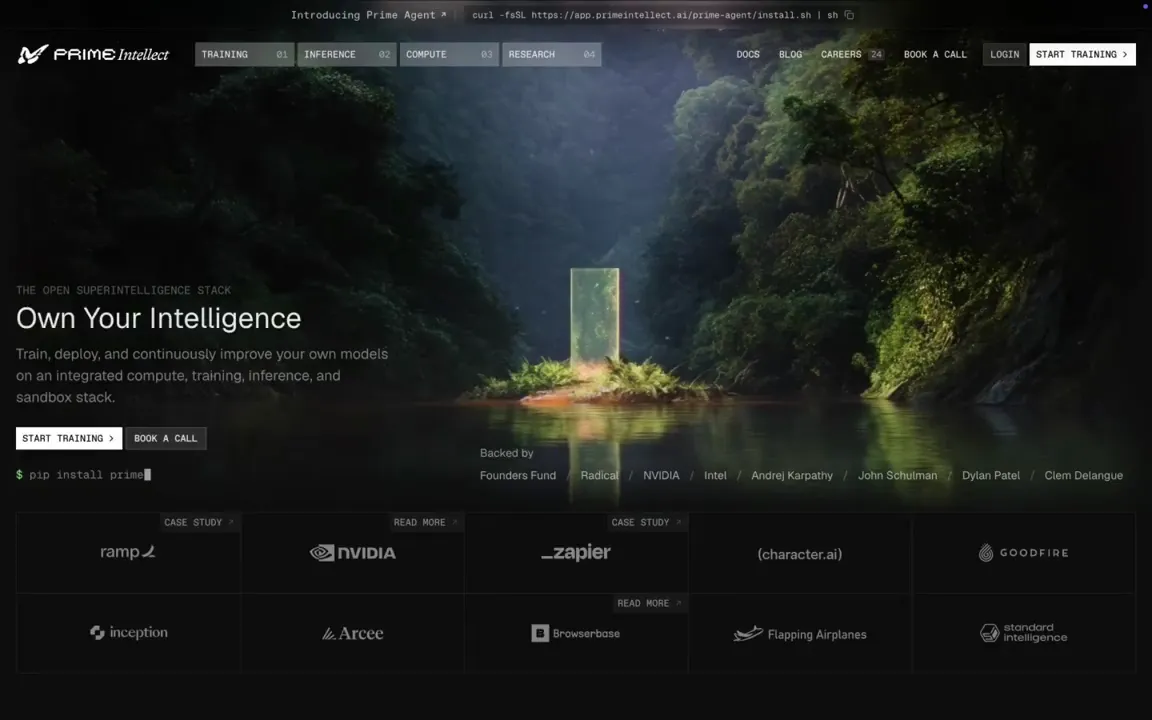This screenshot has height=720, width=1152.
Task: Click Andrej Karpathy backer name
Action: click(x=792, y=475)
